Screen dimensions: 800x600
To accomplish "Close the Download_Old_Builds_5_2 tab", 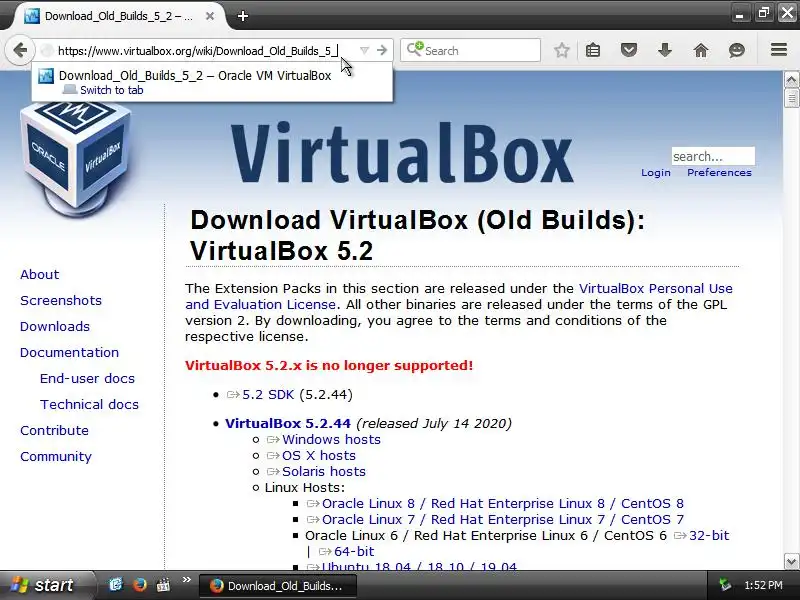I will (x=210, y=16).
